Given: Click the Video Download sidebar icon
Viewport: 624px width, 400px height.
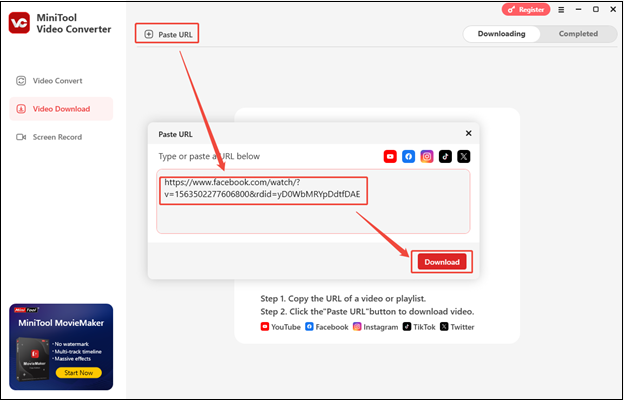Looking at the screenshot, I should click(x=21, y=109).
